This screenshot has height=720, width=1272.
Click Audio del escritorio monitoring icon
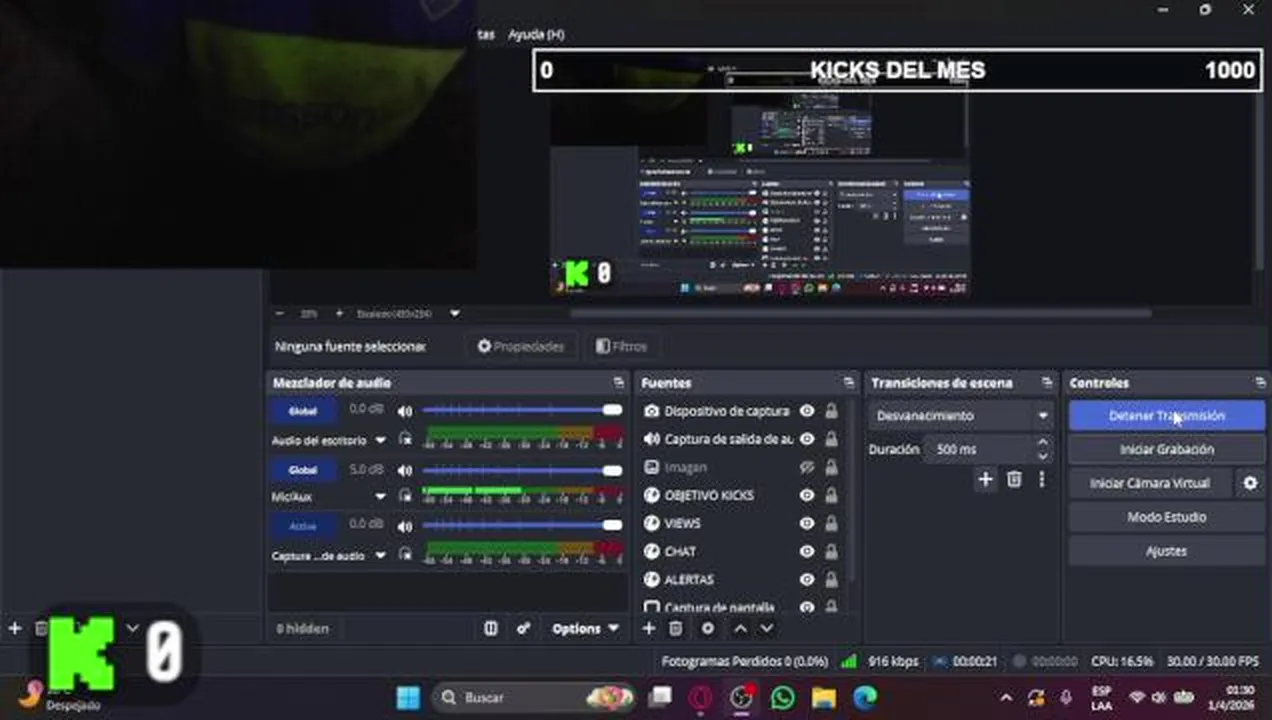point(405,439)
